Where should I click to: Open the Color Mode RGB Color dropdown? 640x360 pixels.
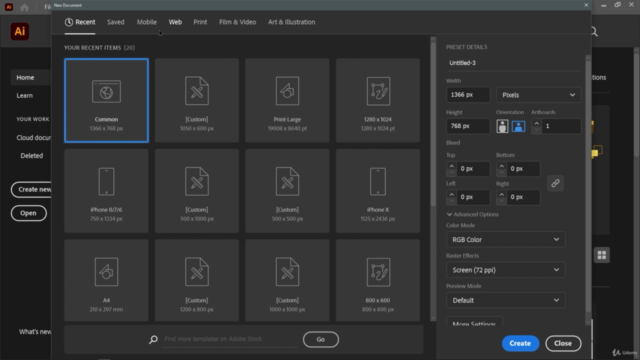505,240
